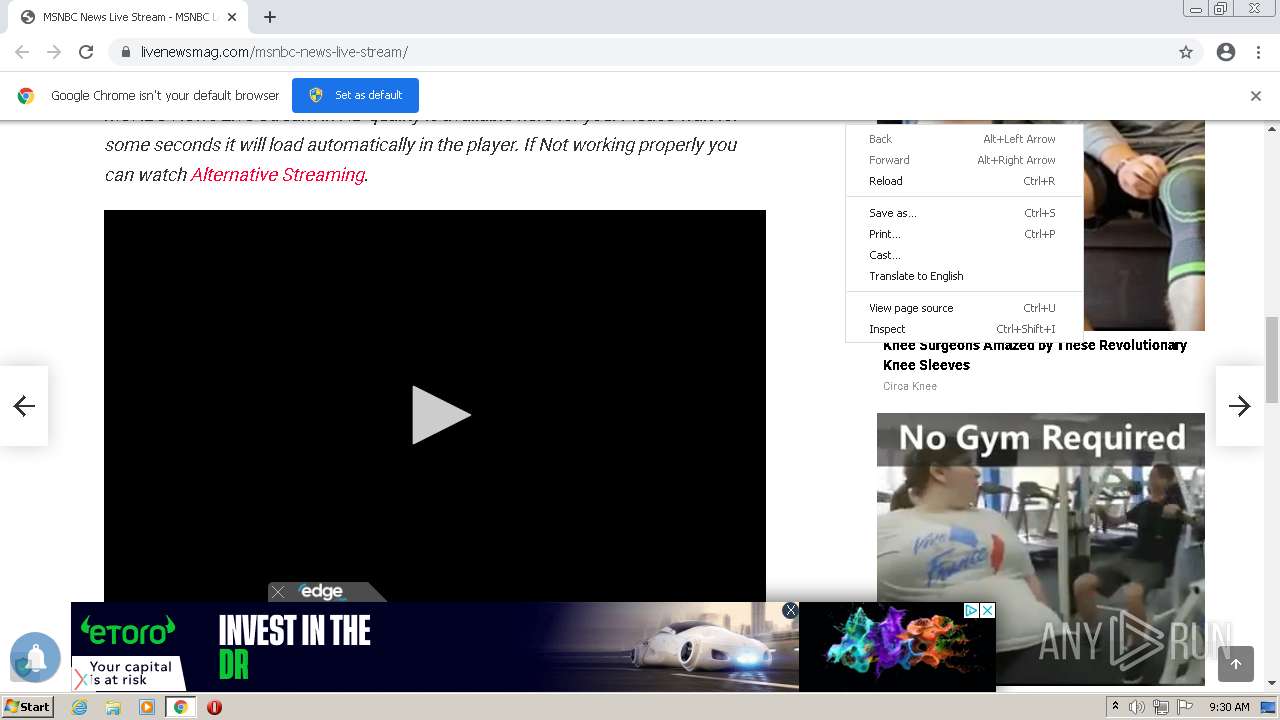
Task: Choose Translate to English
Action: click(964, 276)
